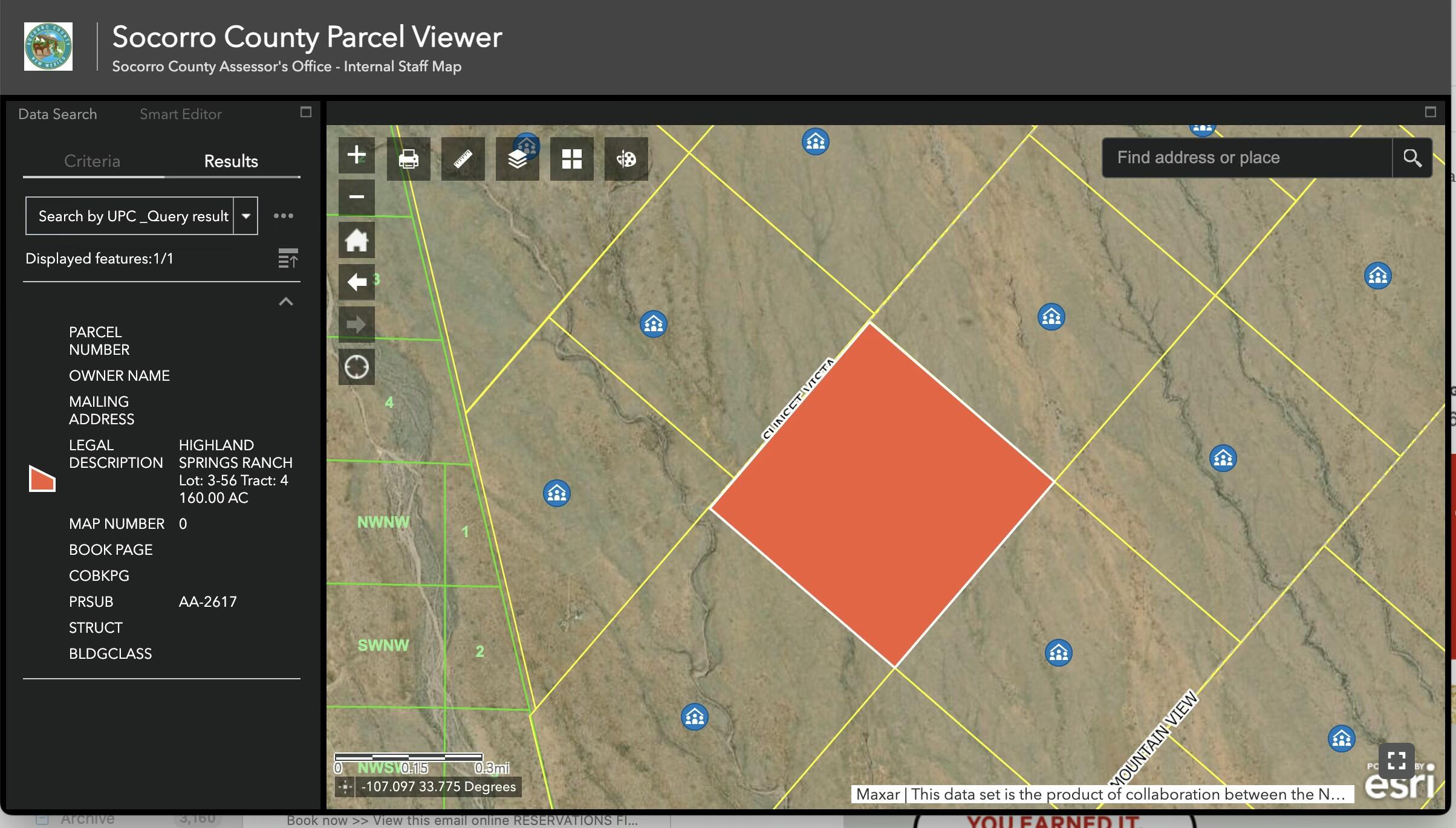Zoom in on the map
Image resolution: width=1456 pixels, height=828 pixels.
click(357, 155)
